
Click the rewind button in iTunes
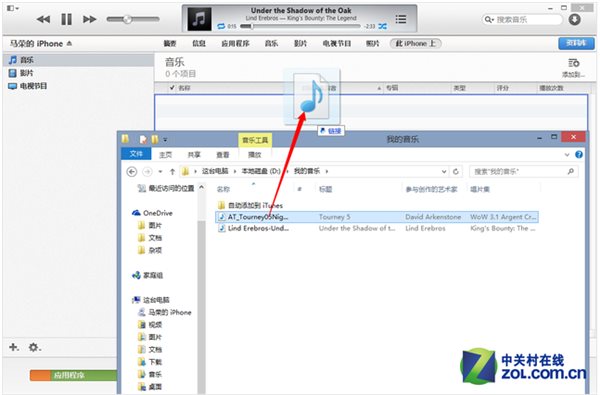coord(44,19)
